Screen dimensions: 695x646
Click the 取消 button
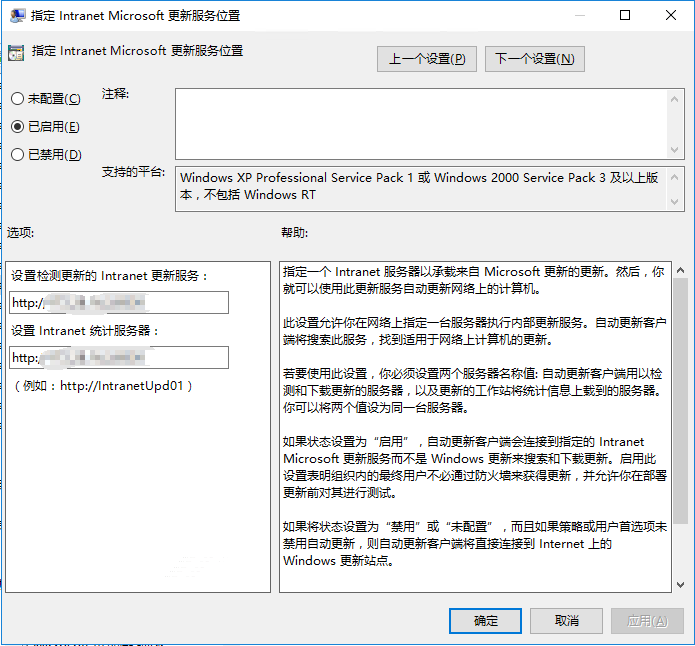coord(566,620)
